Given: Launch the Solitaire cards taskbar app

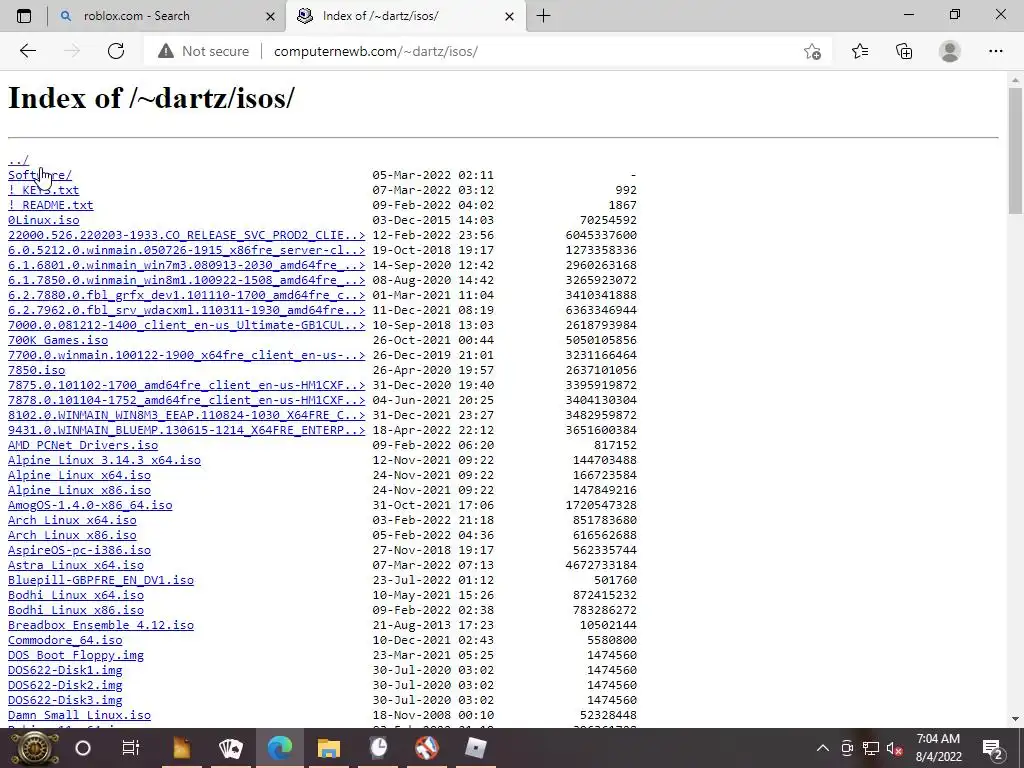Looking at the screenshot, I should tap(231, 748).
